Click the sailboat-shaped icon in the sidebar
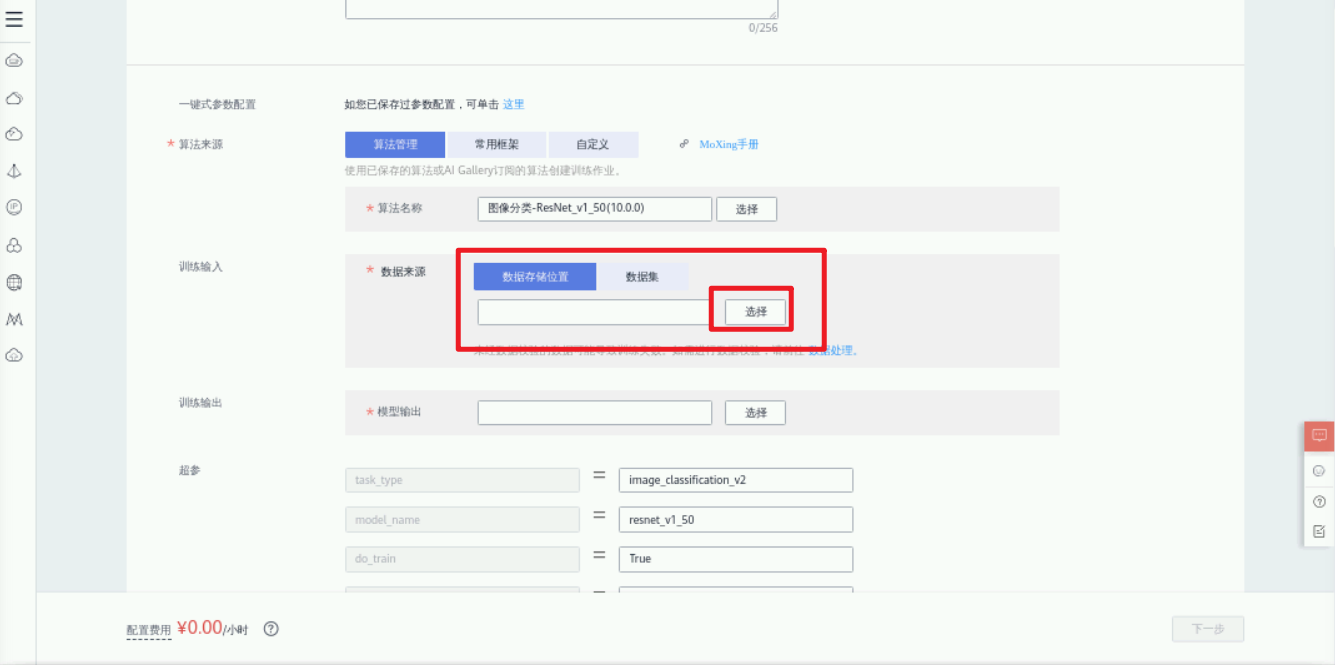The height and width of the screenshot is (665, 1335). tap(14, 171)
